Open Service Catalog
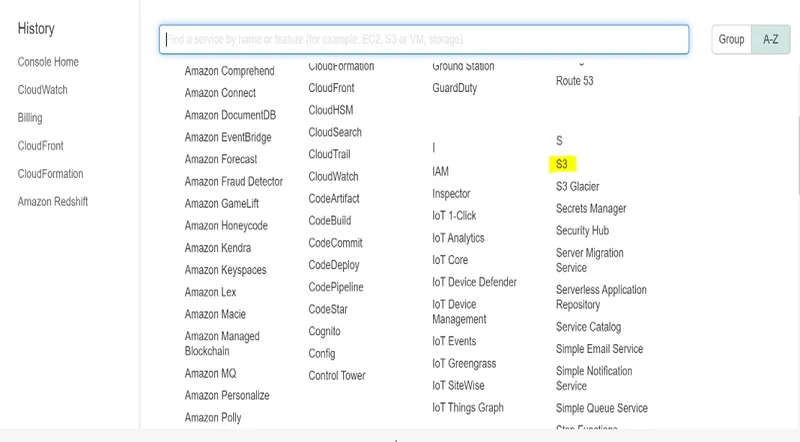The width and height of the screenshot is (800, 442). click(x=588, y=327)
